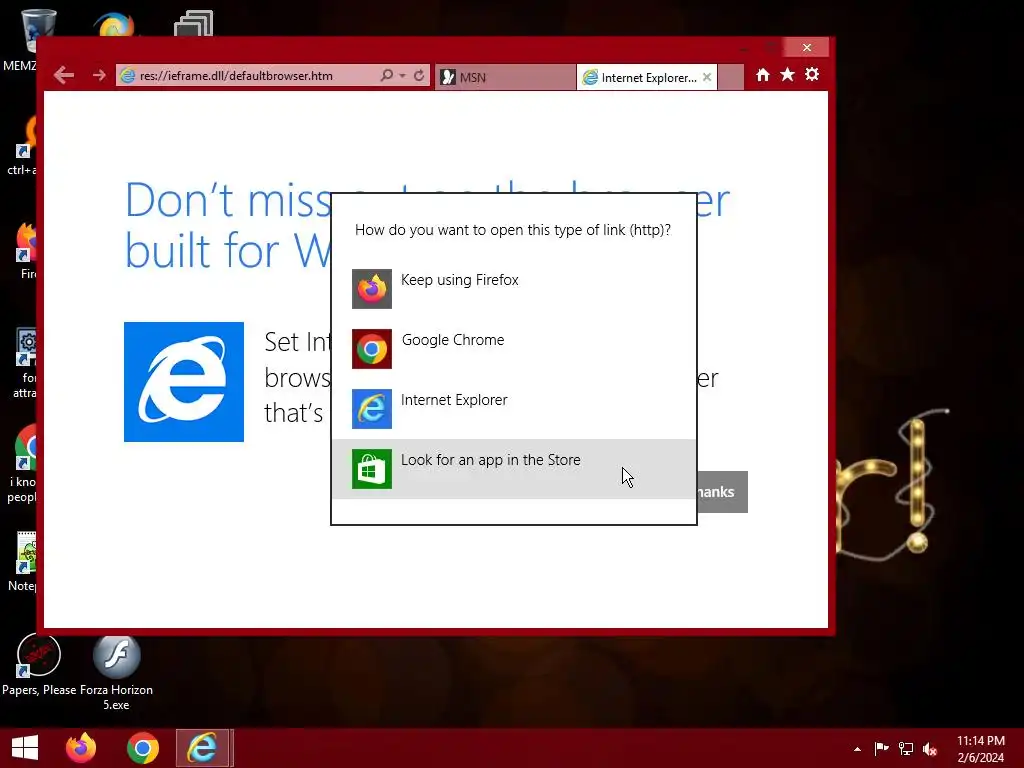Click the green Store icon in the dialog
The image size is (1024, 768).
[372, 469]
